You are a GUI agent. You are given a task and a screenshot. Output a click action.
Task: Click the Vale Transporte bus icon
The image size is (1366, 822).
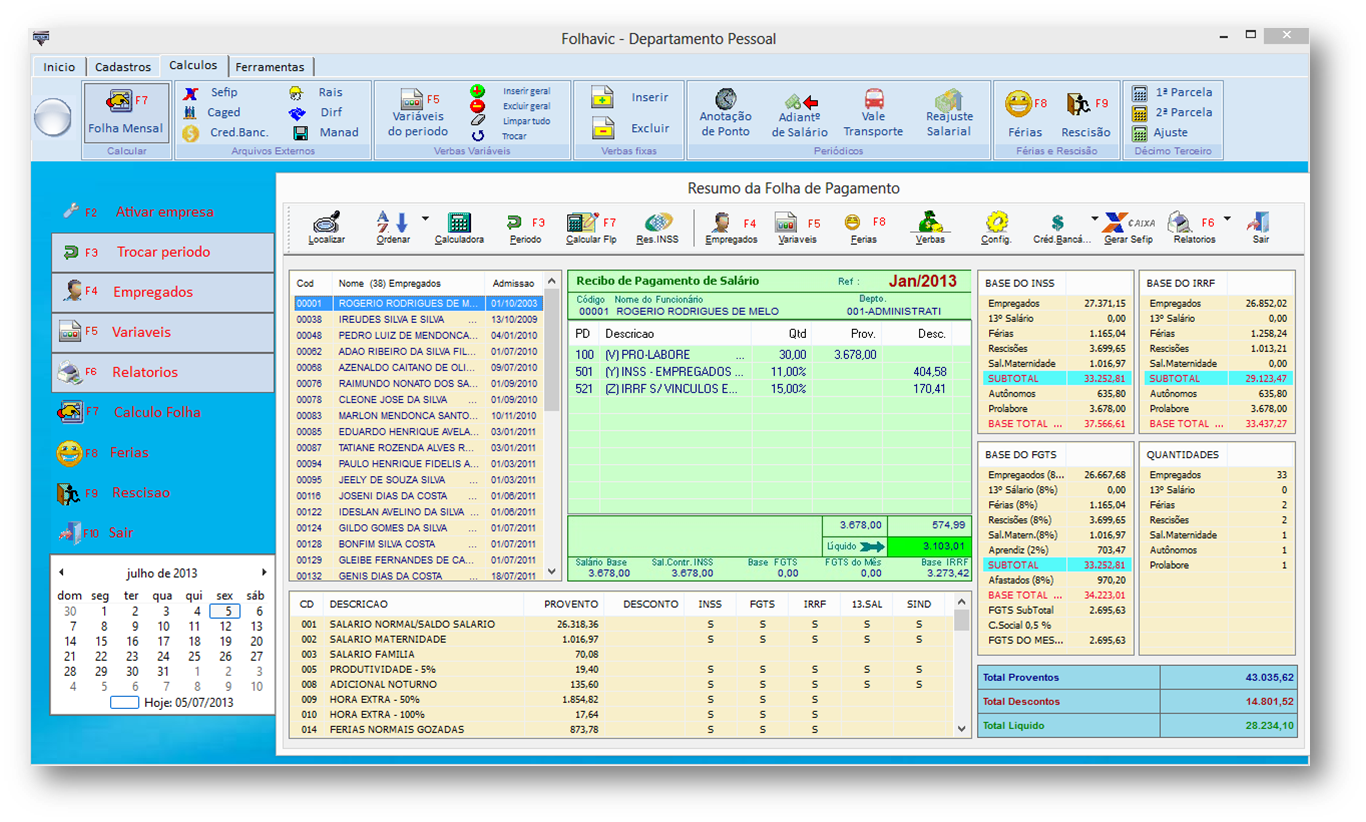click(x=873, y=100)
